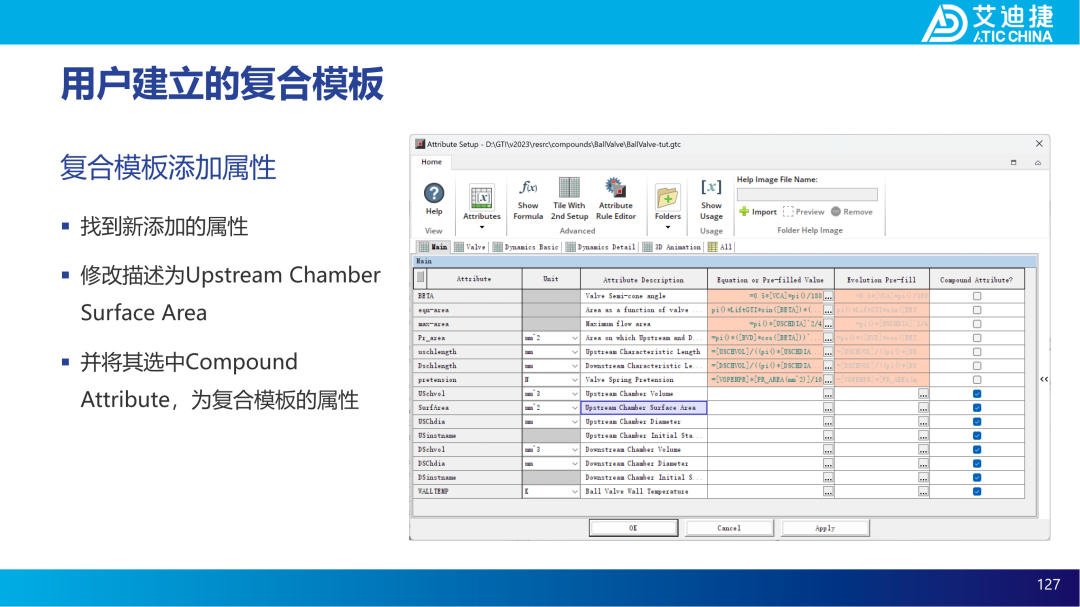Toggle Compound Attribute for Pr_area
The width and height of the screenshot is (1080, 607).
point(977,338)
